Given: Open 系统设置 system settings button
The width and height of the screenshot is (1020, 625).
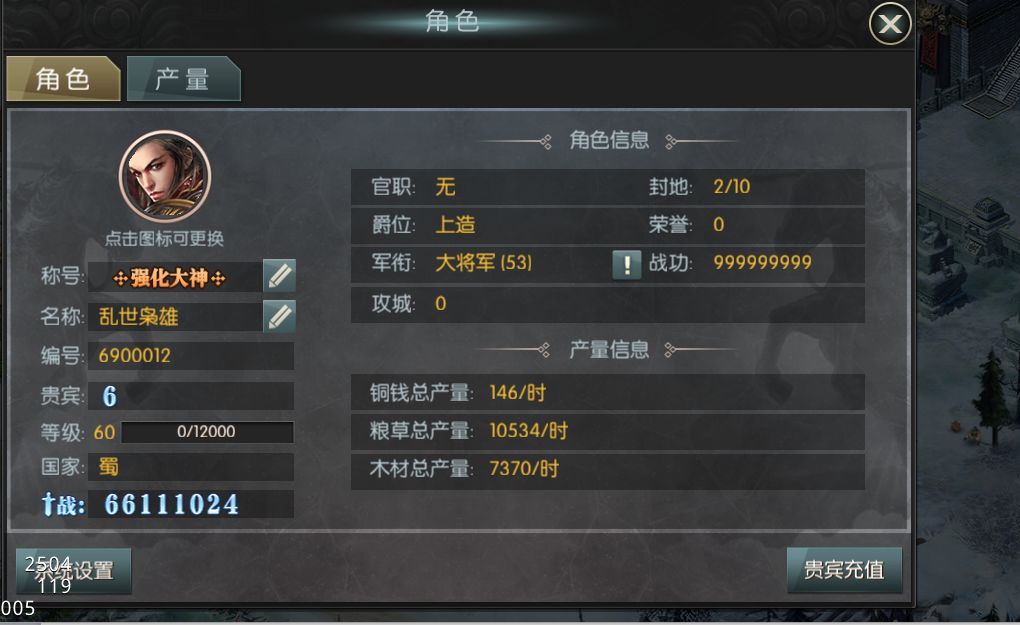Looking at the screenshot, I should [x=74, y=570].
